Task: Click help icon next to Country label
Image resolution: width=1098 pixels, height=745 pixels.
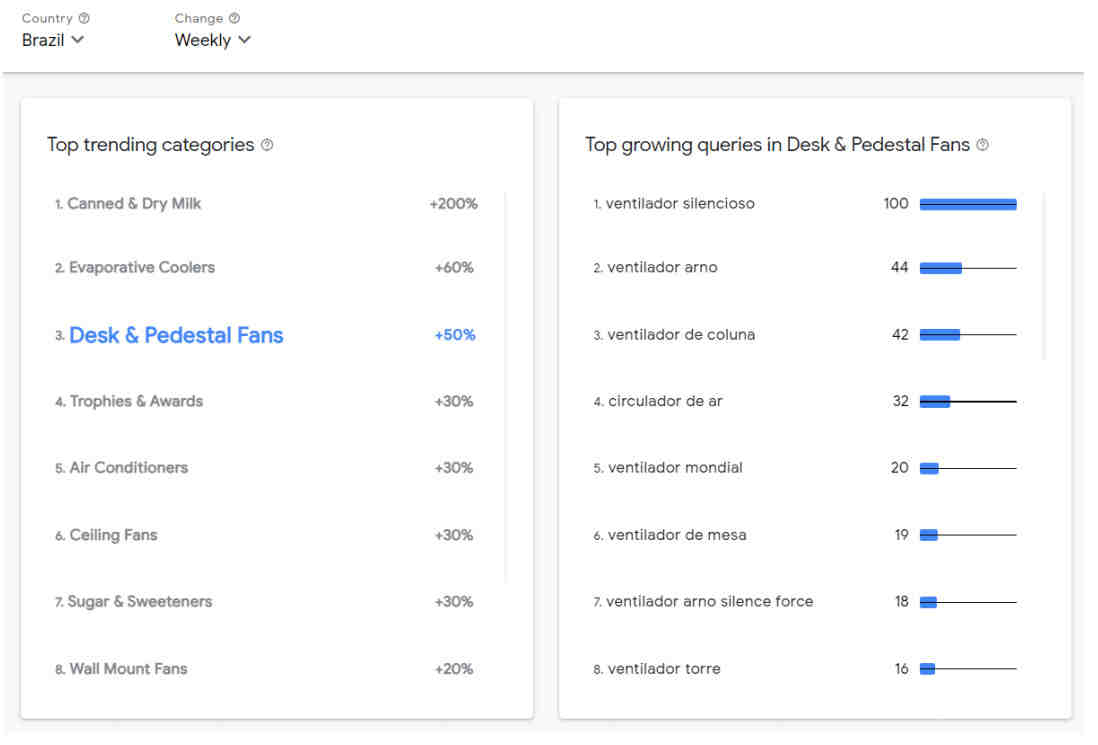Action: pos(84,18)
